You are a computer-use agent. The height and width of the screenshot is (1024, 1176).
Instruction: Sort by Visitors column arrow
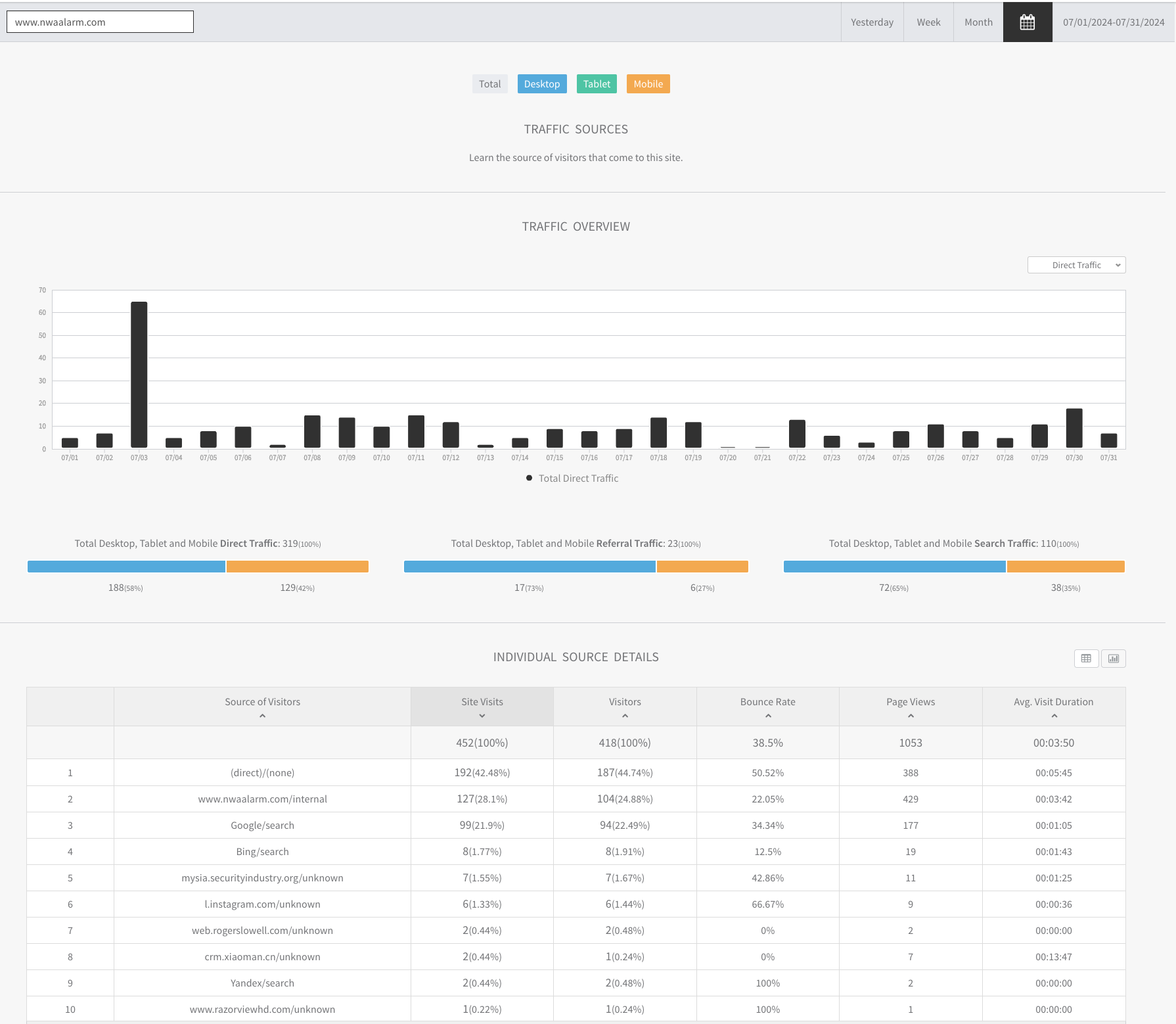tap(625, 716)
